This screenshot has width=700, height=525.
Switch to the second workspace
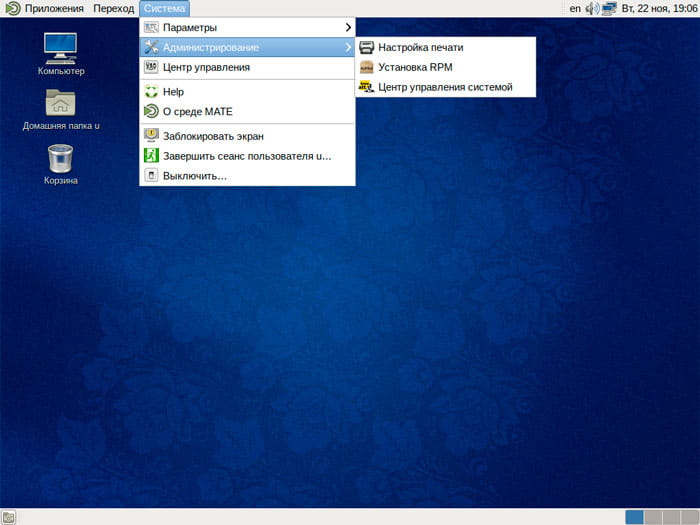coord(653,517)
